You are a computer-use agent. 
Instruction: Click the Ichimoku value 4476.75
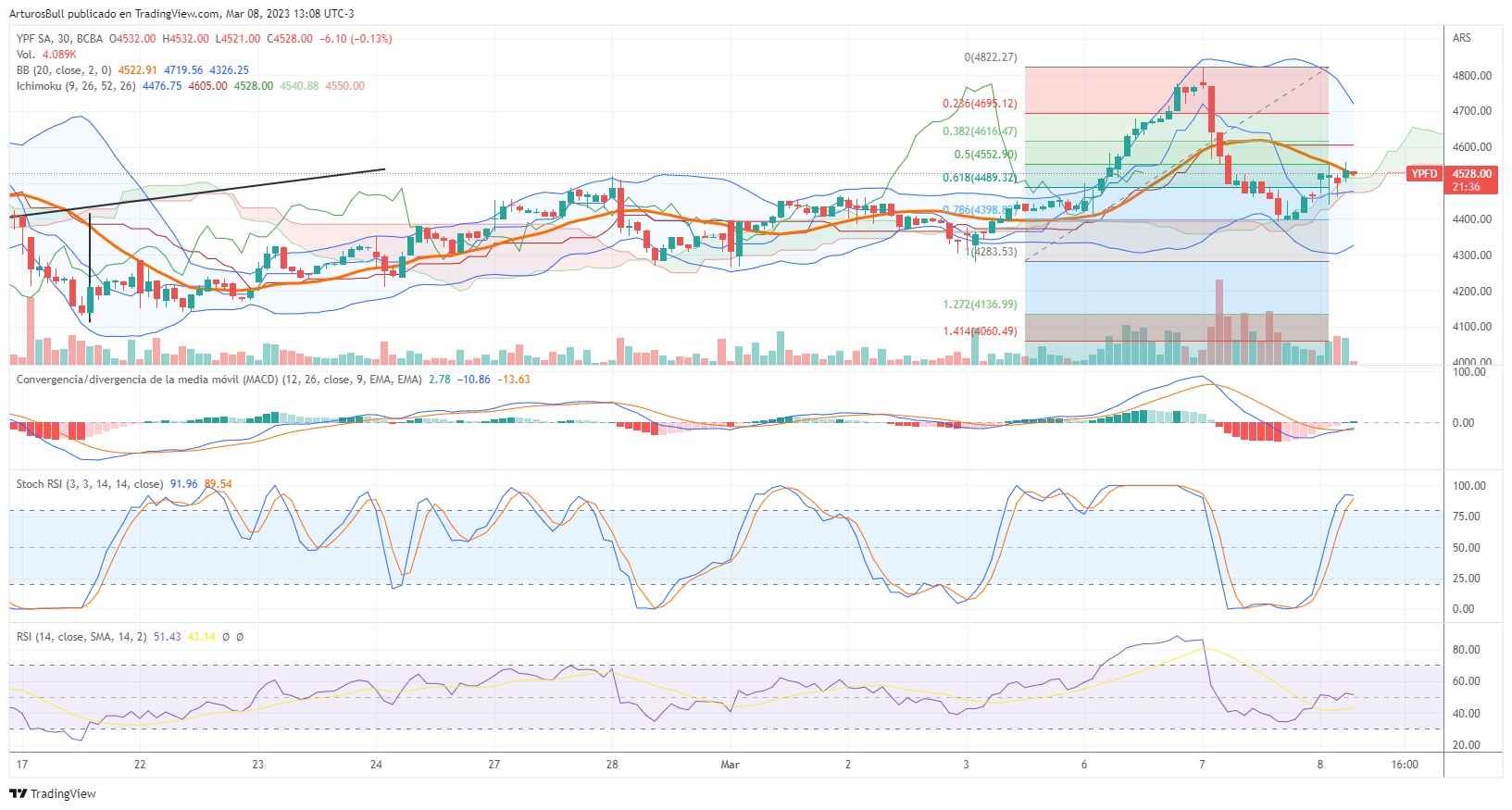(x=162, y=86)
